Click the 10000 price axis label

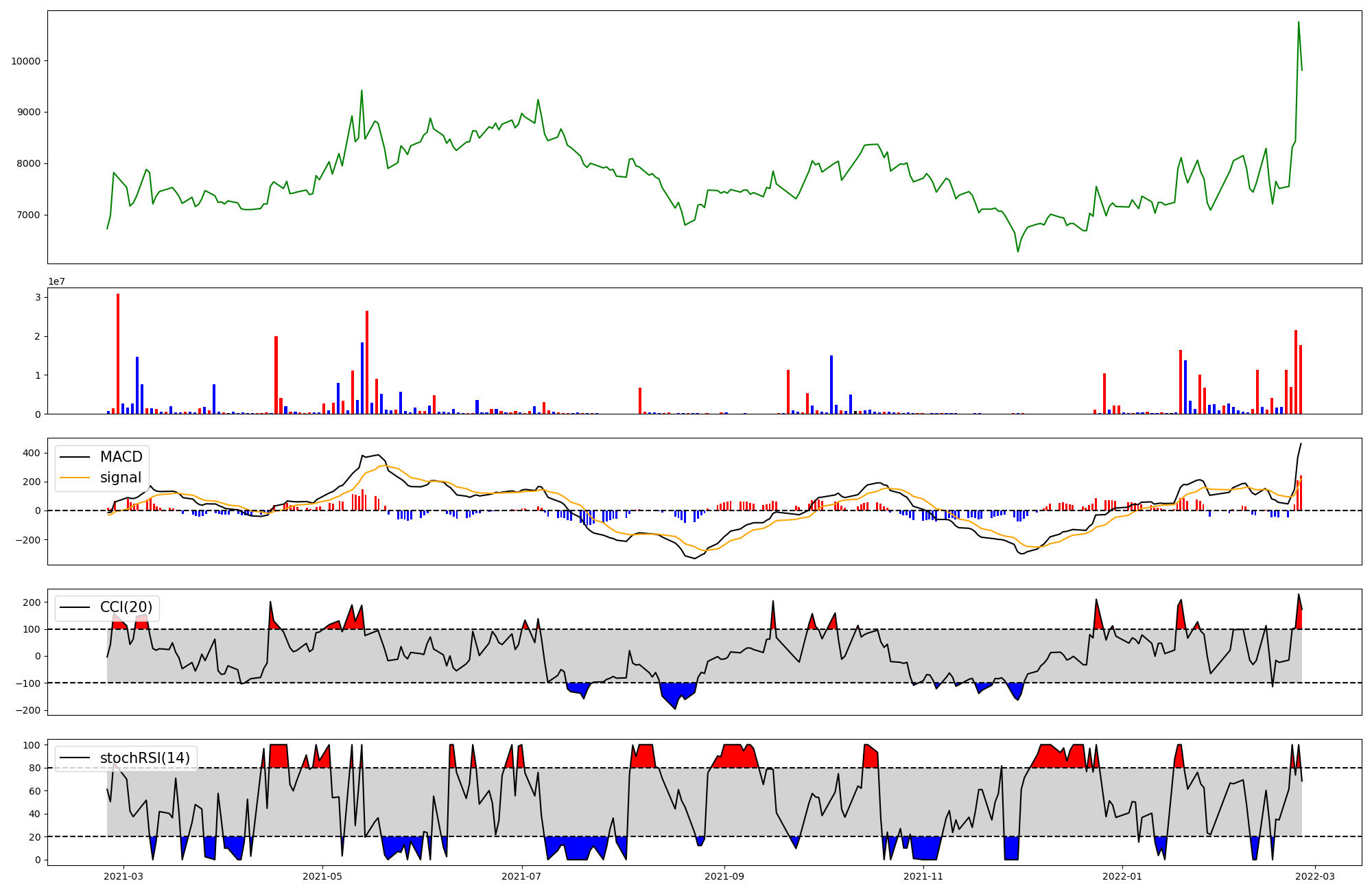25,61
